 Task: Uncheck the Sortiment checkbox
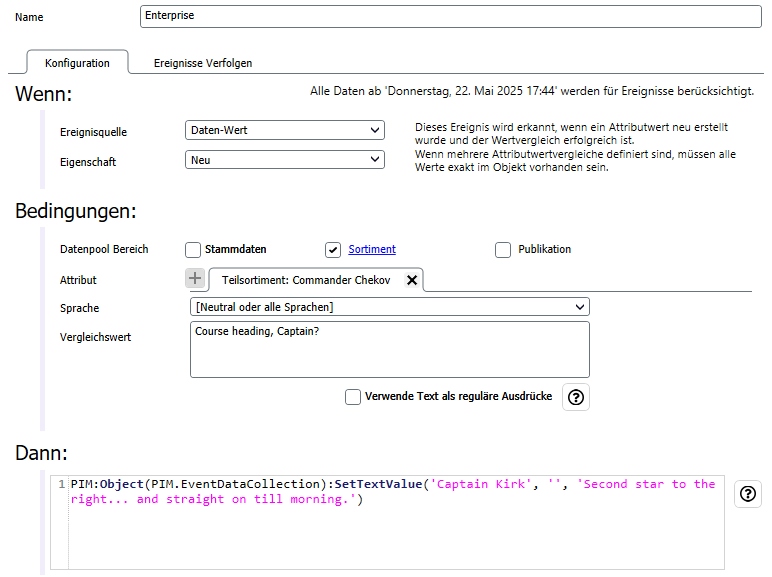pyautogui.click(x=334, y=250)
